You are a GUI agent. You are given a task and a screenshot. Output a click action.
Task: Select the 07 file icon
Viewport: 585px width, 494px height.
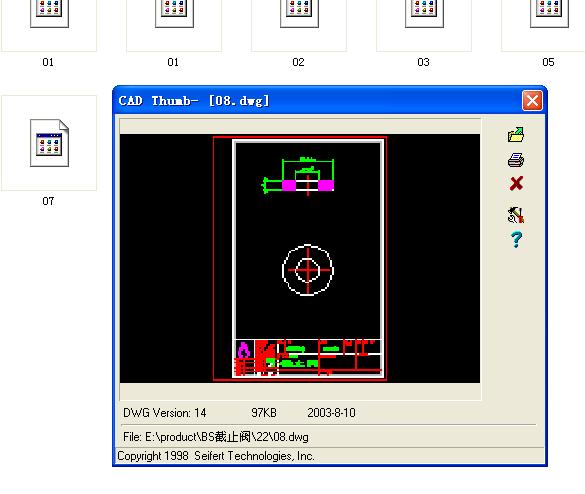tap(49, 143)
